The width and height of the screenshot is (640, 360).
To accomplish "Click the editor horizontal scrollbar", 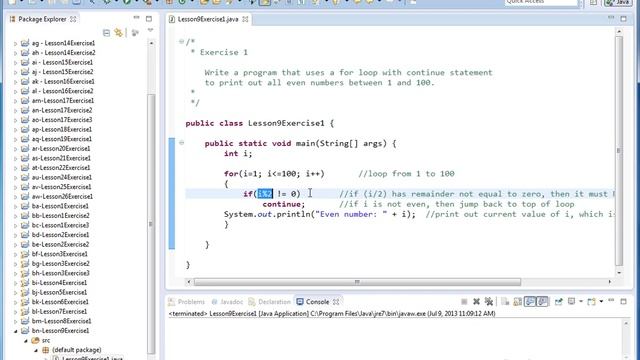I will tap(357, 282).
